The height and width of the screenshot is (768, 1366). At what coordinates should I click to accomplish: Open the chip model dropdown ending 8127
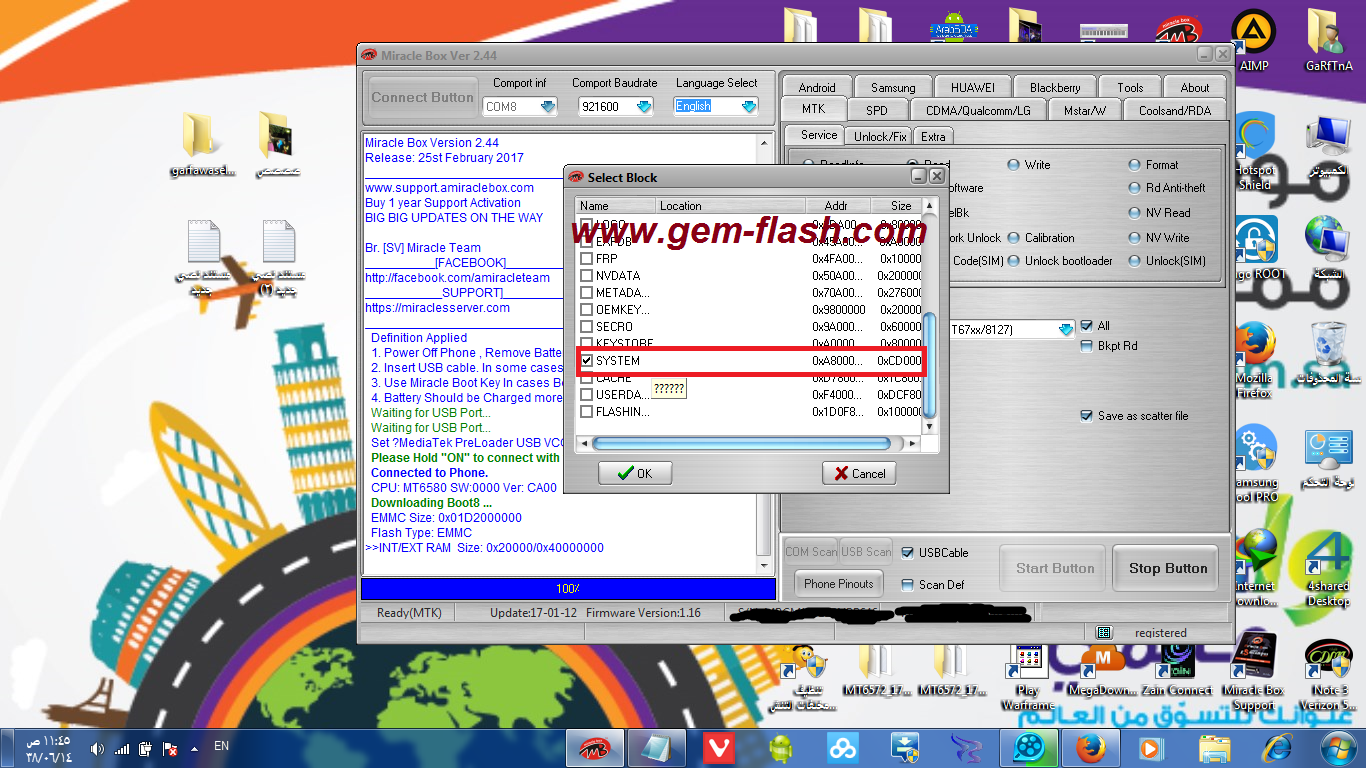click(1066, 329)
